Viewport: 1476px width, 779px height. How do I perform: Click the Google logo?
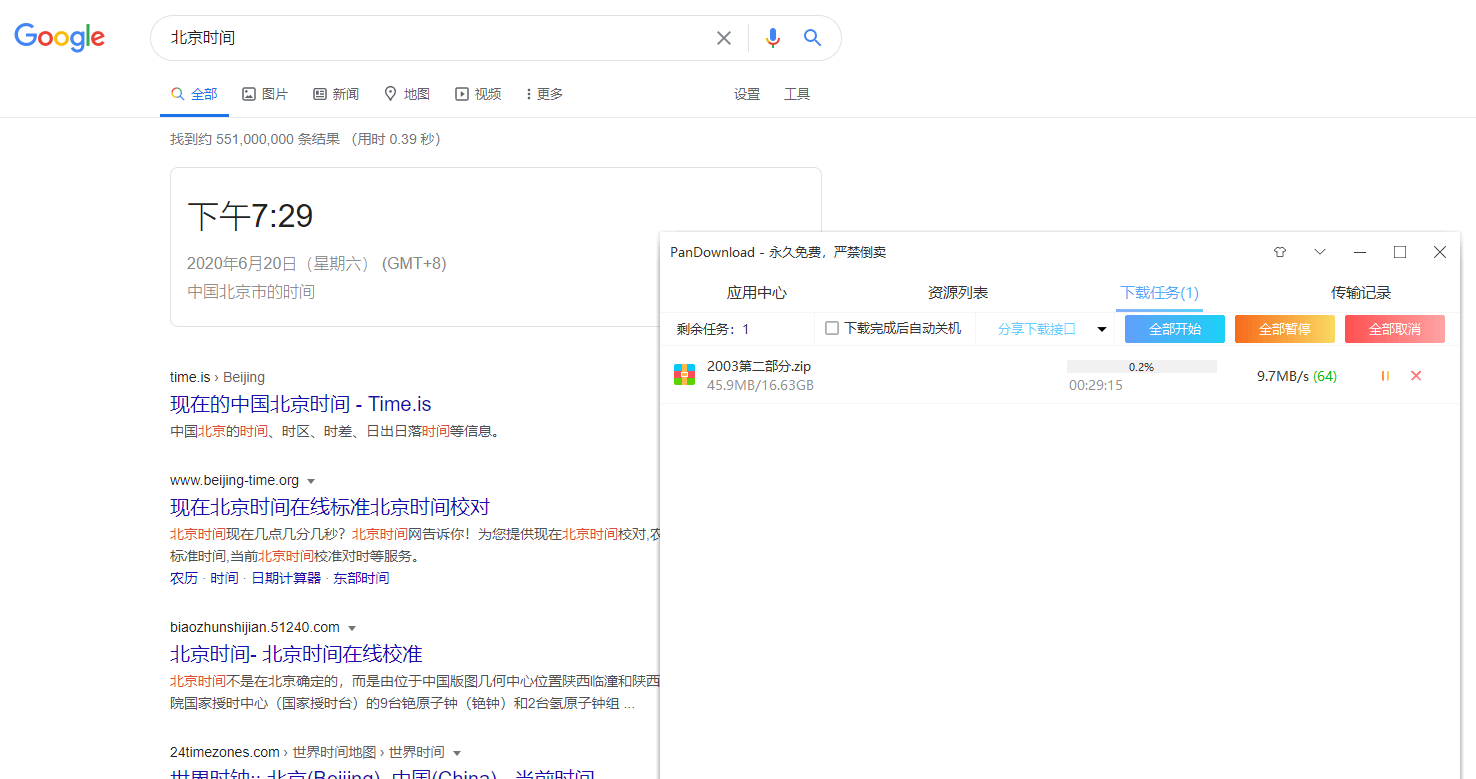[60, 38]
